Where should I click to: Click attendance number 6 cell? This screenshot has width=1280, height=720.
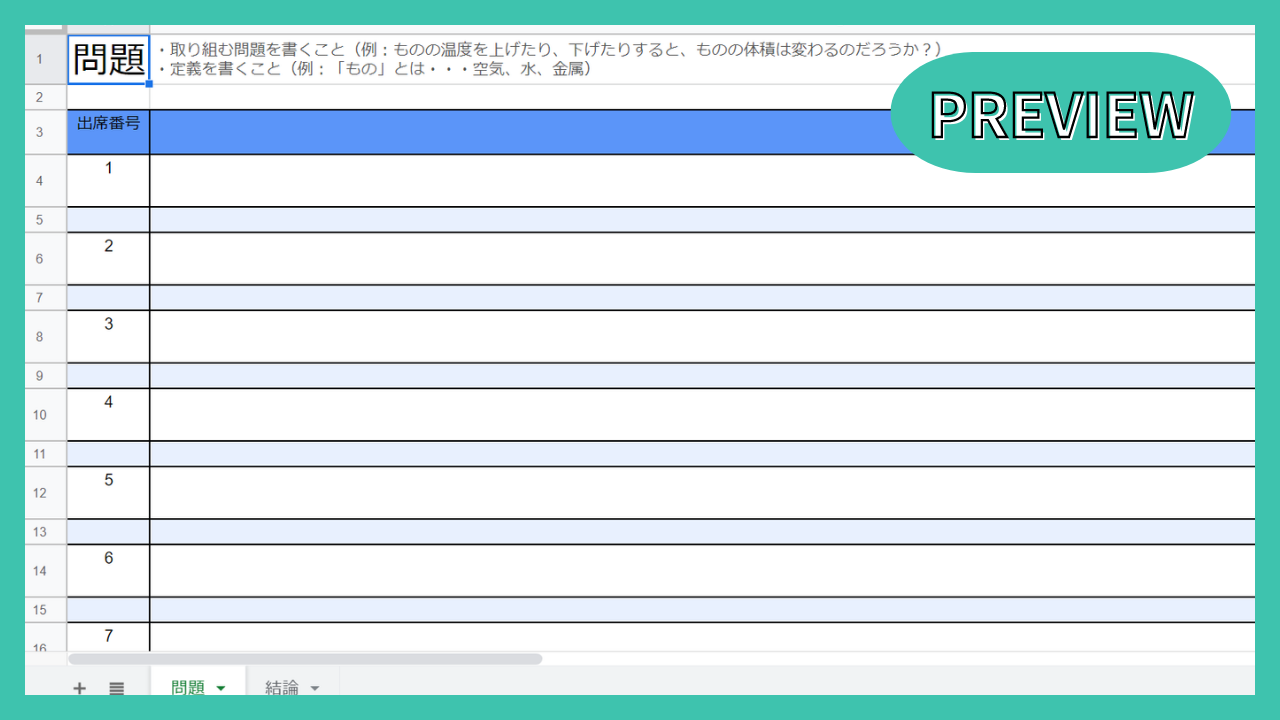[x=109, y=571]
